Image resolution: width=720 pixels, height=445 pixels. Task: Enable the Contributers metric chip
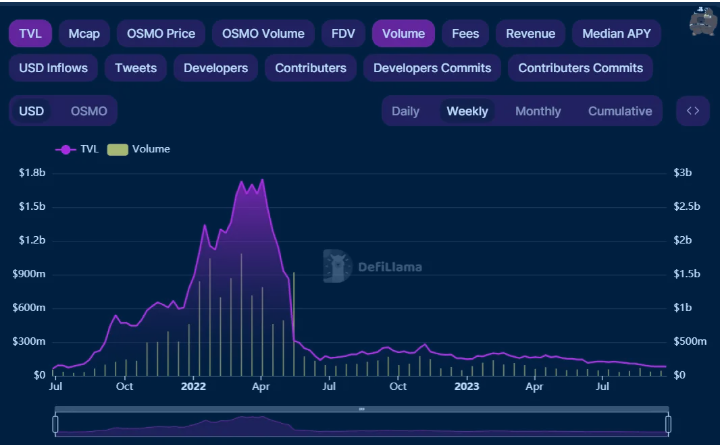(310, 68)
